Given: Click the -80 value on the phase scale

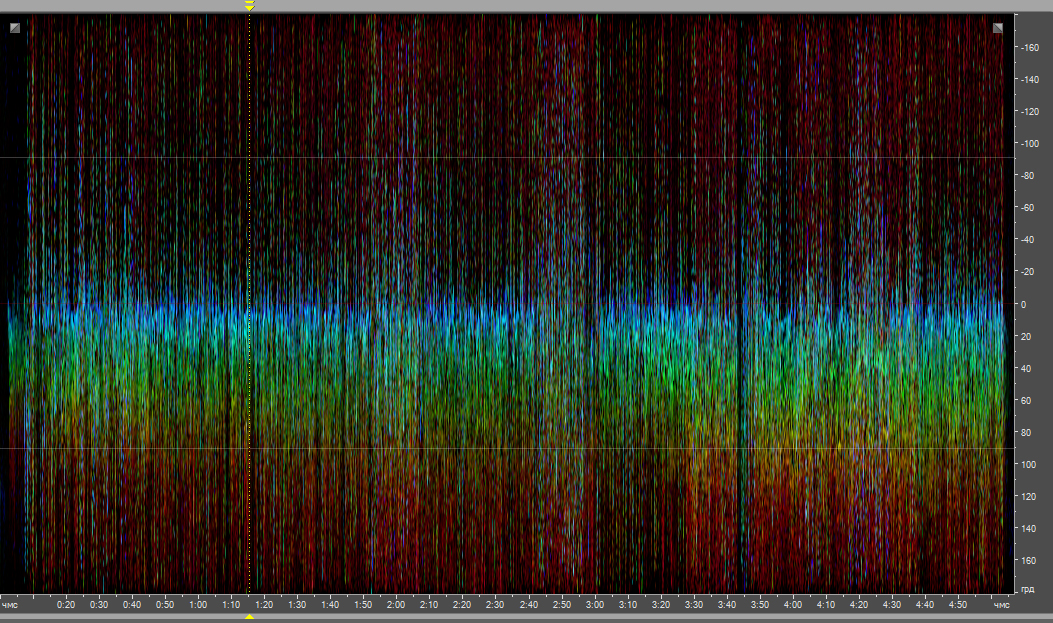Looking at the screenshot, I should pyautogui.click(x=1027, y=176).
